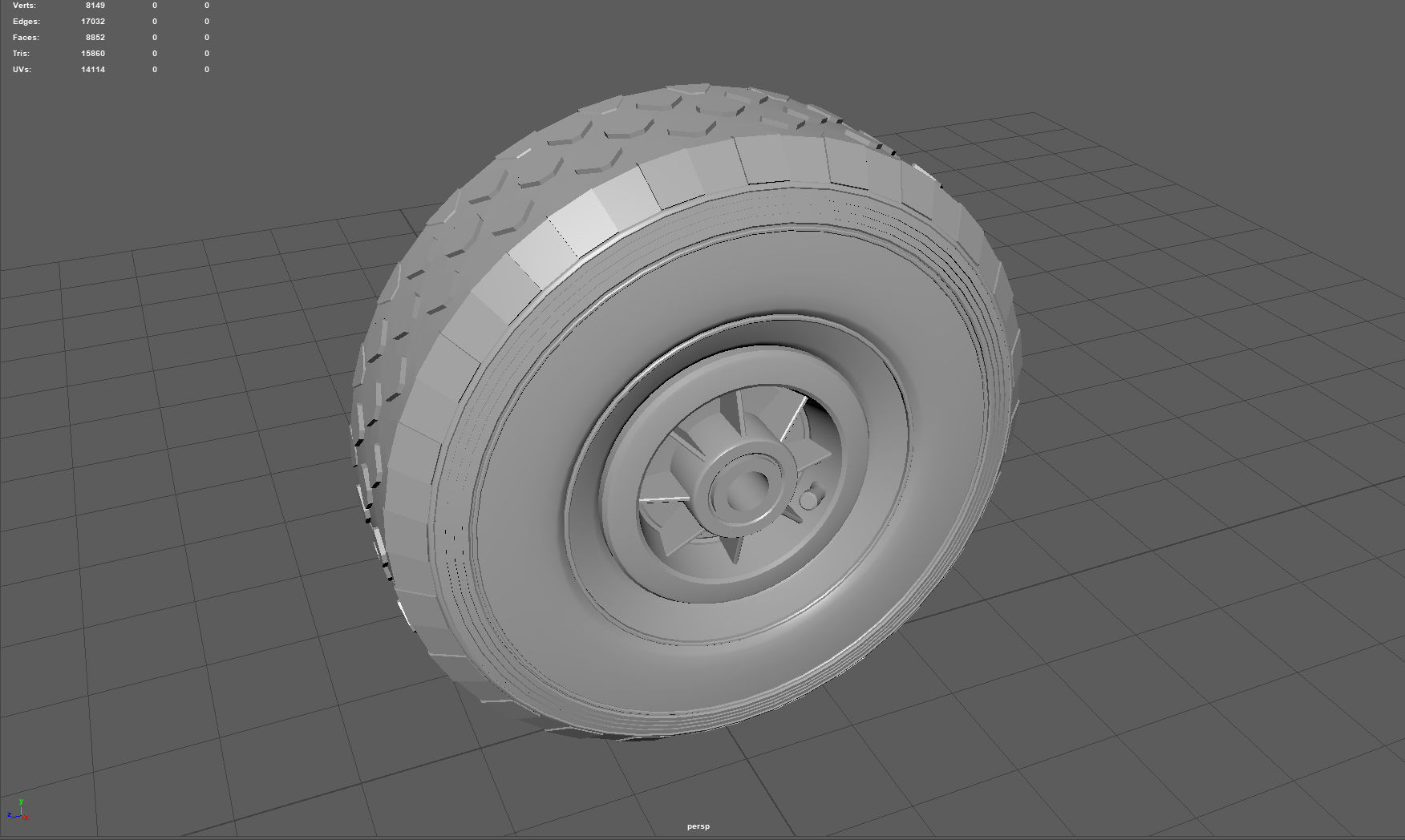The width and height of the screenshot is (1405, 840).
Task: Click the UVs label in the poly count
Action: (22, 70)
